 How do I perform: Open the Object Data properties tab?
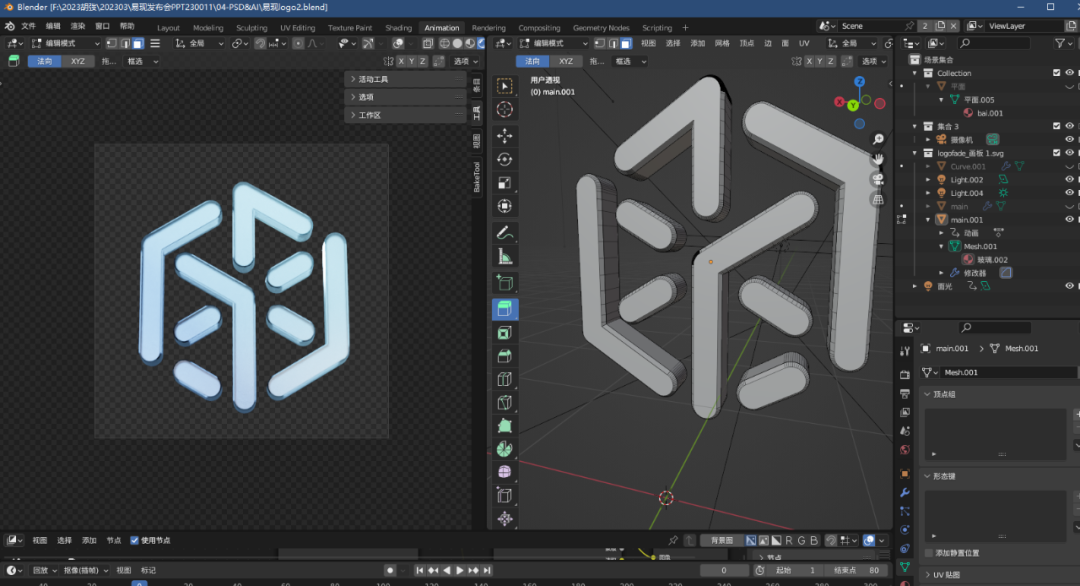pos(905,567)
